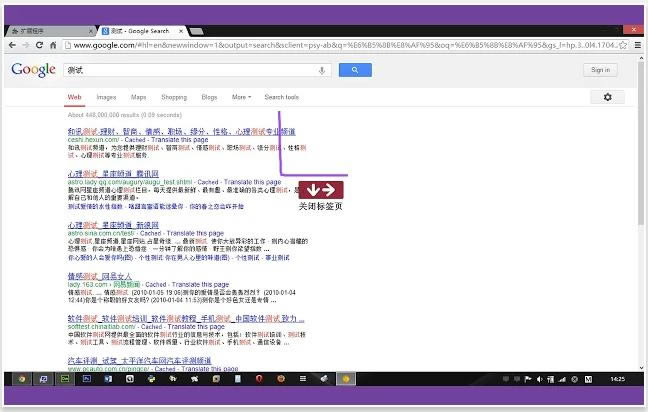Open the volume speaker tray icon
This screenshot has width=648, height=412.
[x=539, y=379]
